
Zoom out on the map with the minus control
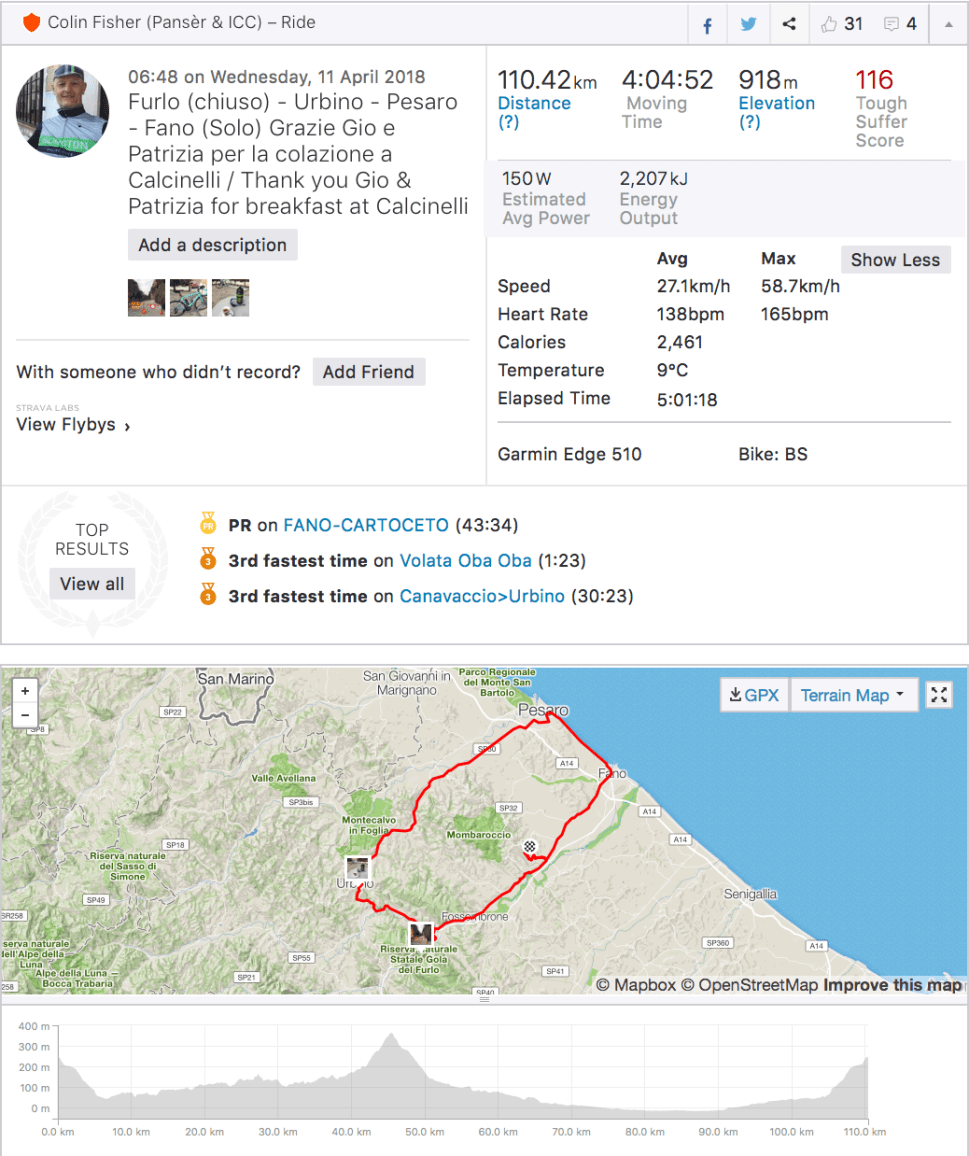coord(25,714)
